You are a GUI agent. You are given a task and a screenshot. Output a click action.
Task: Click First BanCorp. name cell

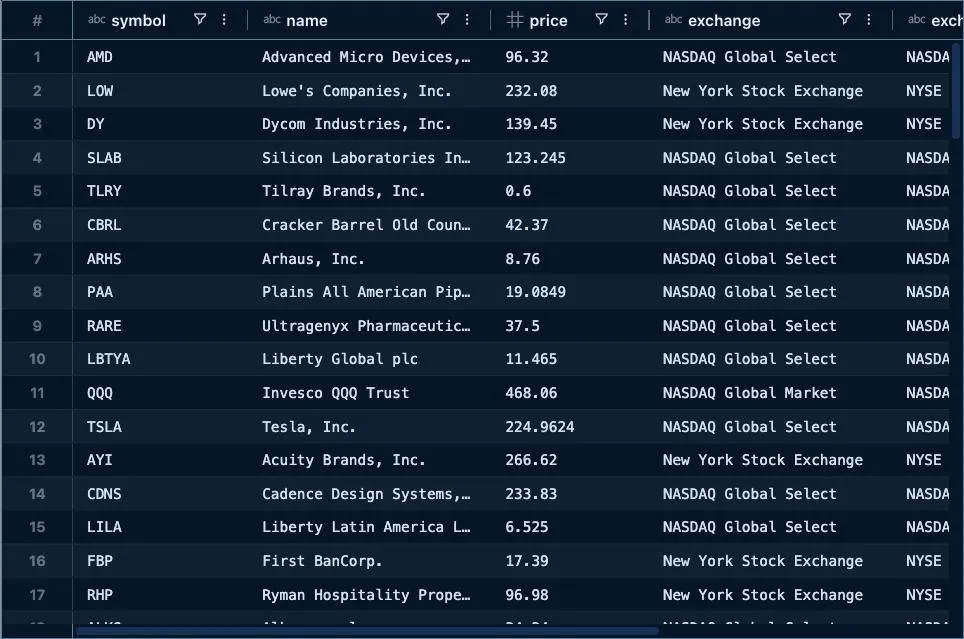pyautogui.click(x=369, y=560)
